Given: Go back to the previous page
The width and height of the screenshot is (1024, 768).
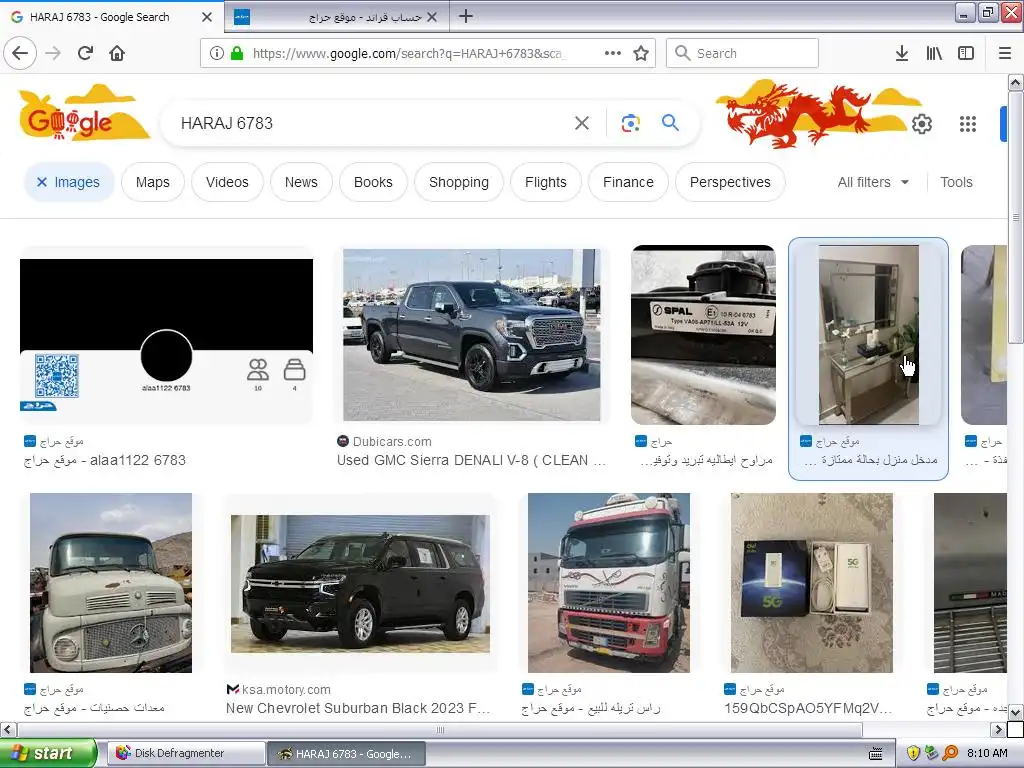Looking at the screenshot, I should (20, 53).
